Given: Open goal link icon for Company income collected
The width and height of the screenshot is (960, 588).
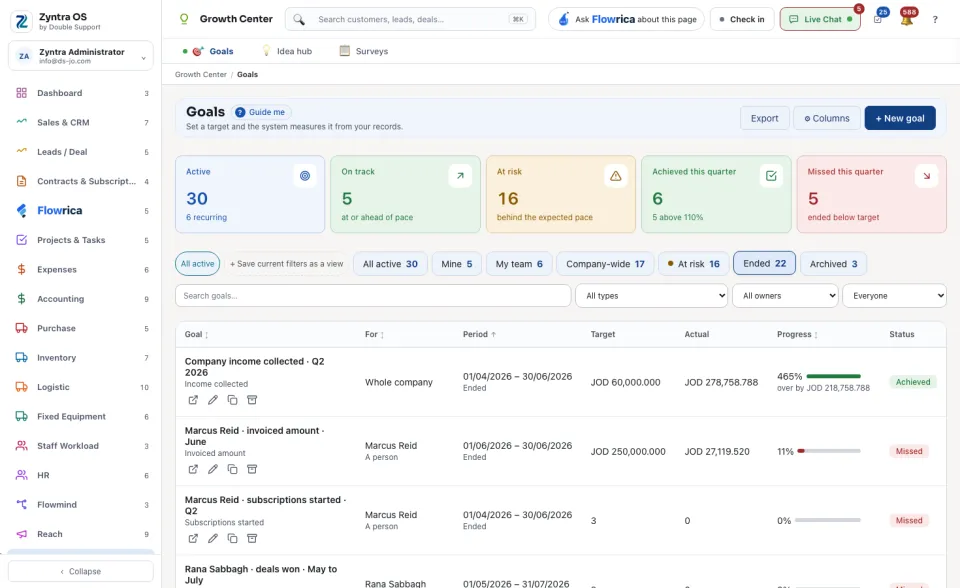Looking at the screenshot, I should click(193, 400).
